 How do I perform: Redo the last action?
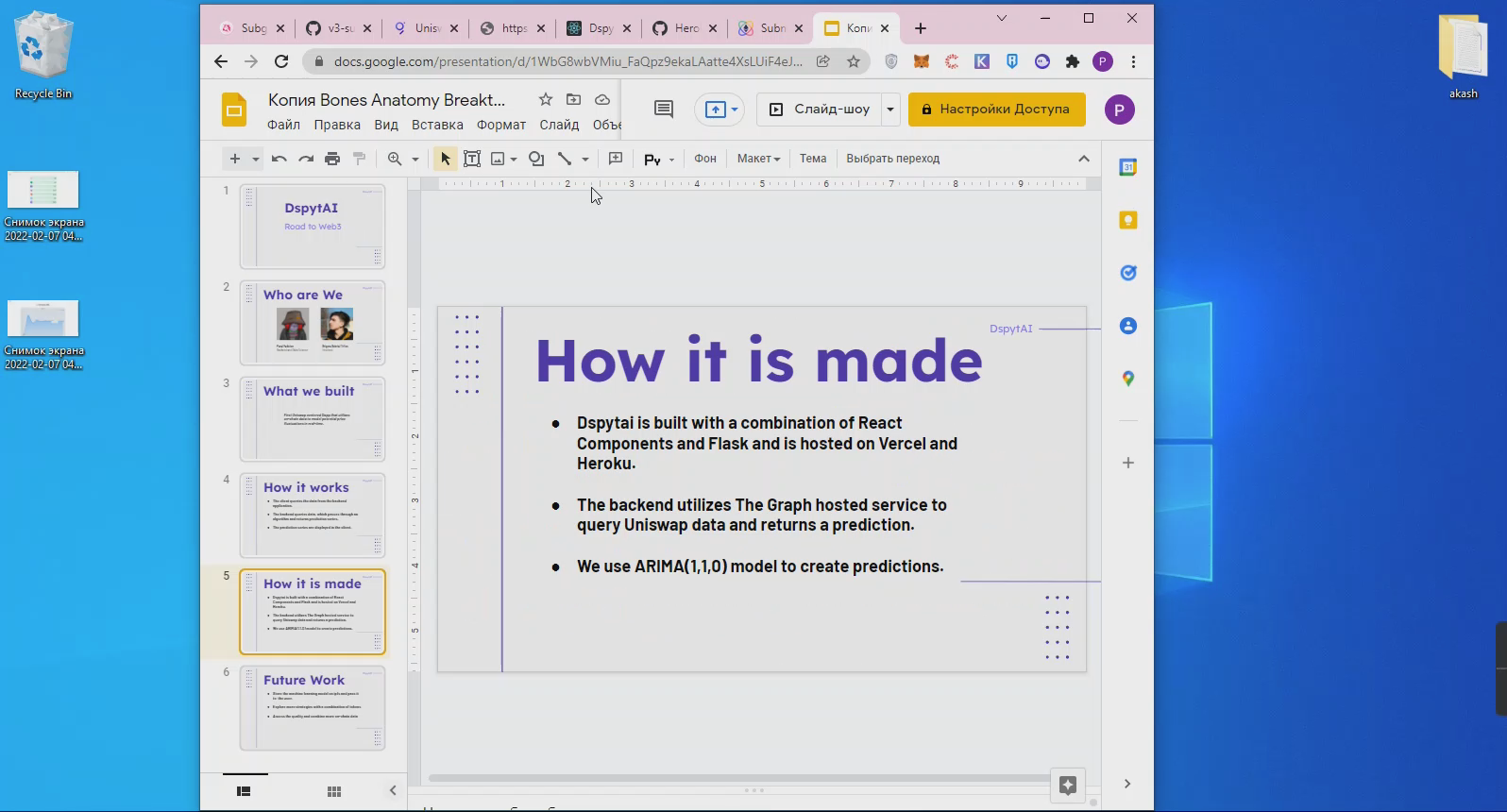point(306,159)
